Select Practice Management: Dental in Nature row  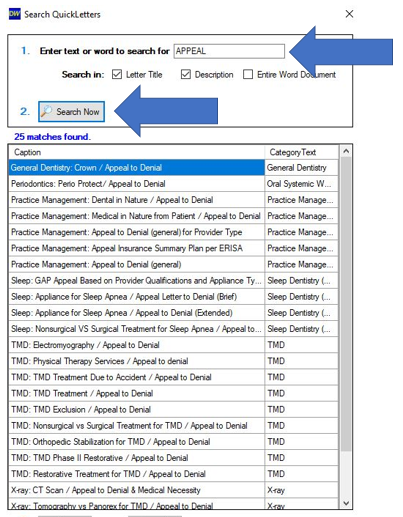pyautogui.click(x=137, y=200)
